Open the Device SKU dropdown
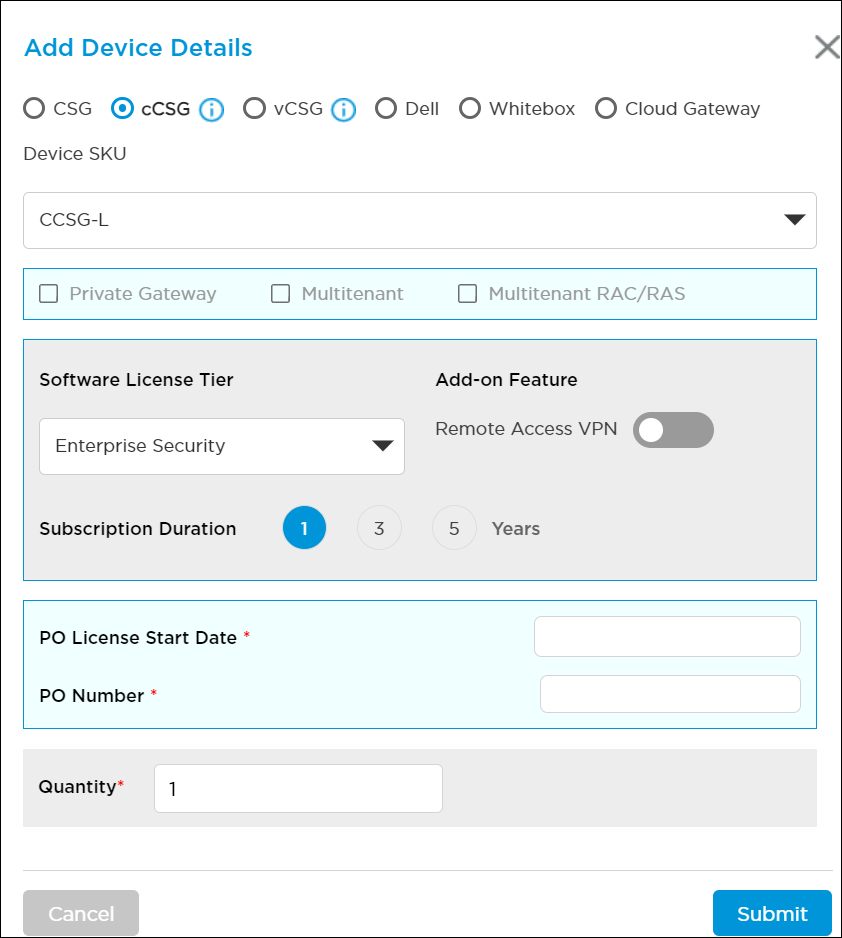The image size is (842, 938). [x=420, y=220]
